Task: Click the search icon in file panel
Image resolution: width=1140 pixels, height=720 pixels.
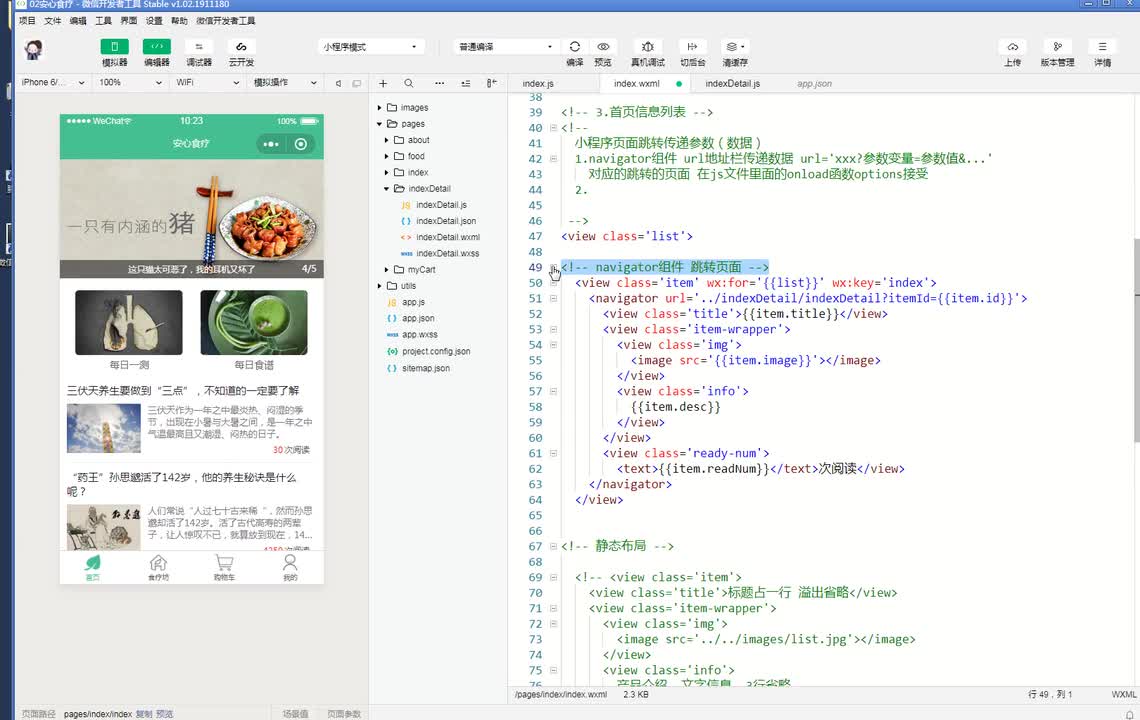Action: [409, 83]
